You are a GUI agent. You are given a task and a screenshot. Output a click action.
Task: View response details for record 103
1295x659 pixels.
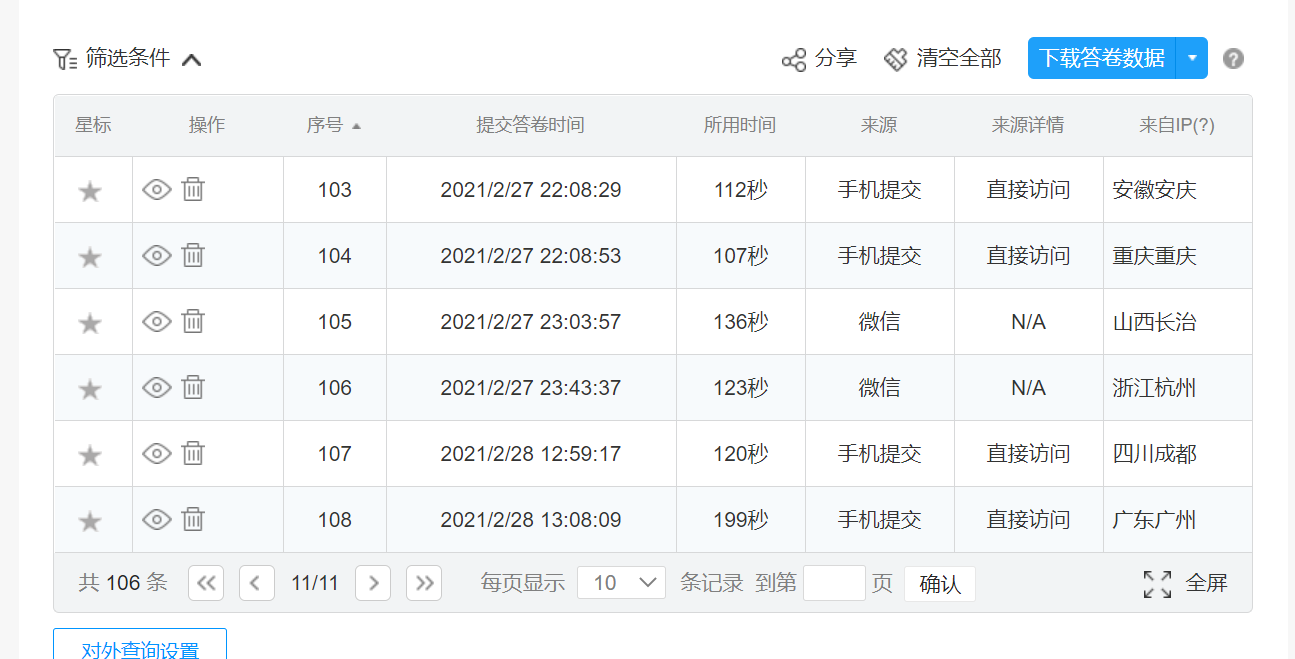click(157, 189)
